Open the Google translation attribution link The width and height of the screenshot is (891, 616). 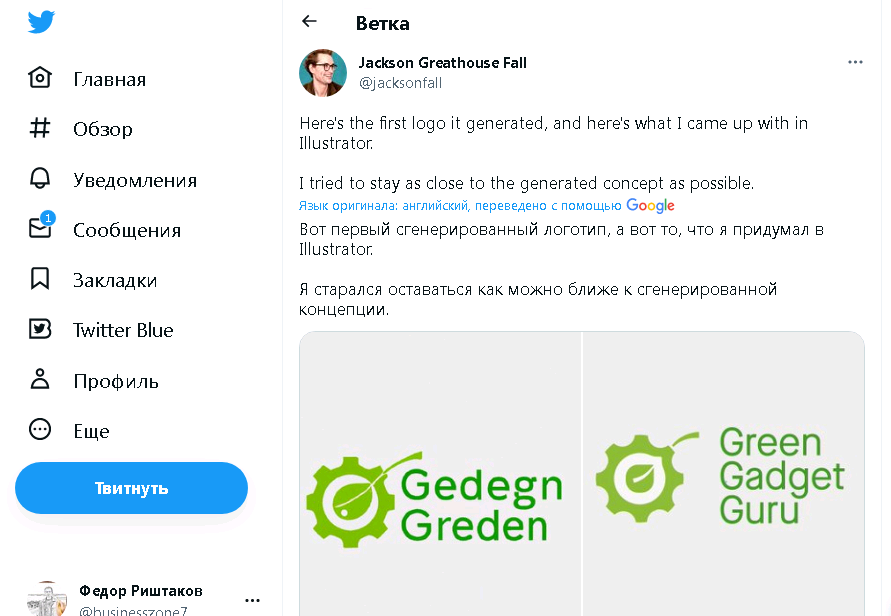650,205
